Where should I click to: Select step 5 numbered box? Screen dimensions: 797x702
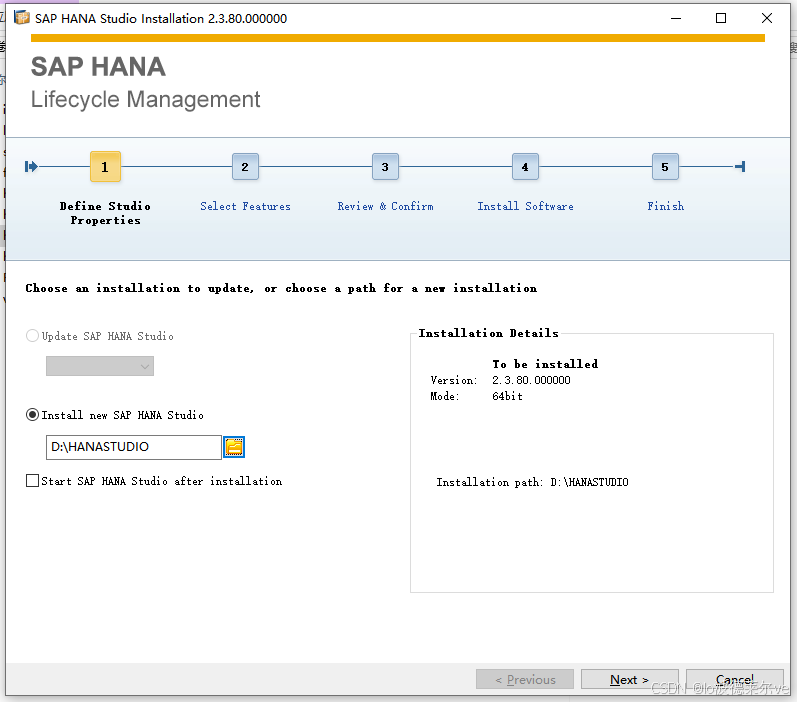(665, 167)
